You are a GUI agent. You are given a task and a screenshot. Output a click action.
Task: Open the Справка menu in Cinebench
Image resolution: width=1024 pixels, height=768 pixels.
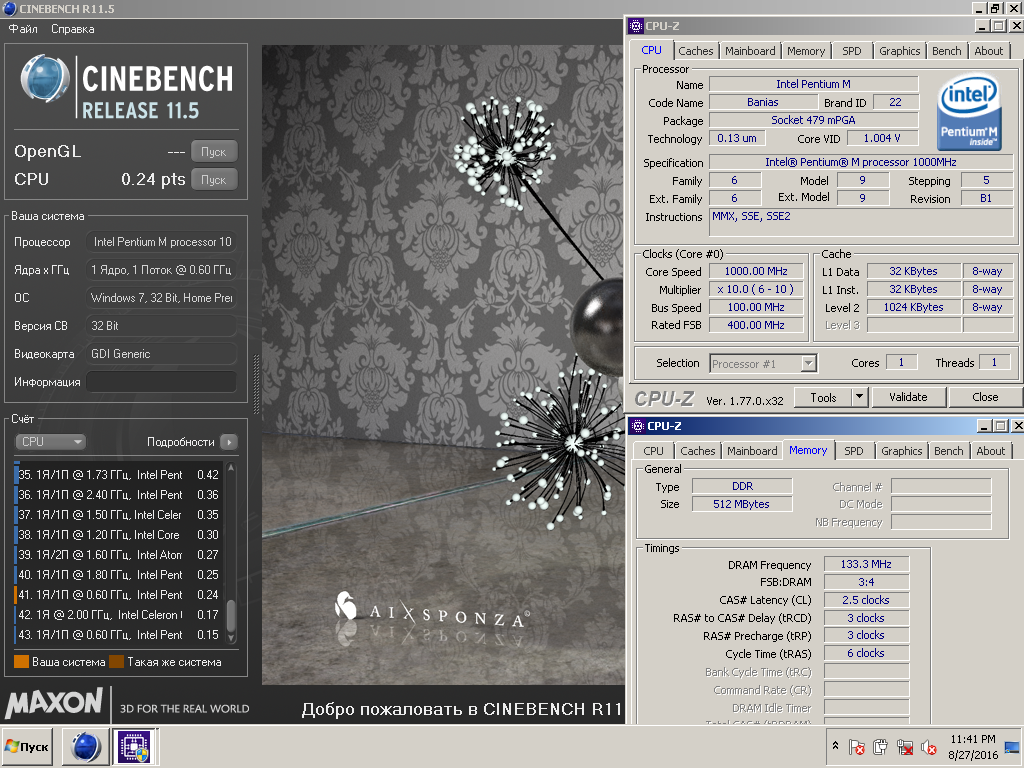click(x=72, y=29)
